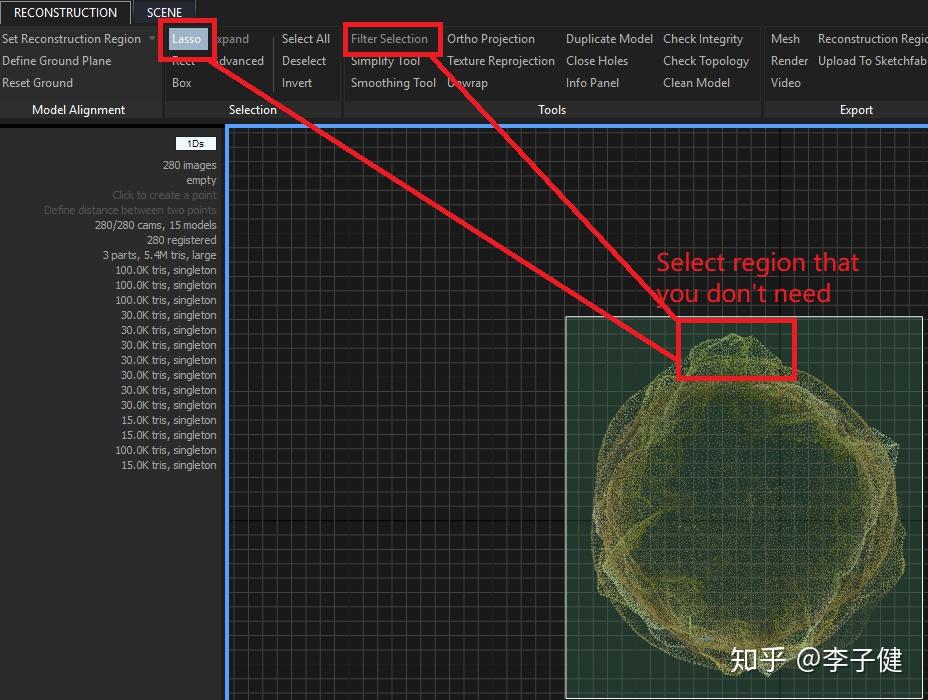Switch to the Rect selection tool
928x700 pixels.
click(x=181, y=61)
